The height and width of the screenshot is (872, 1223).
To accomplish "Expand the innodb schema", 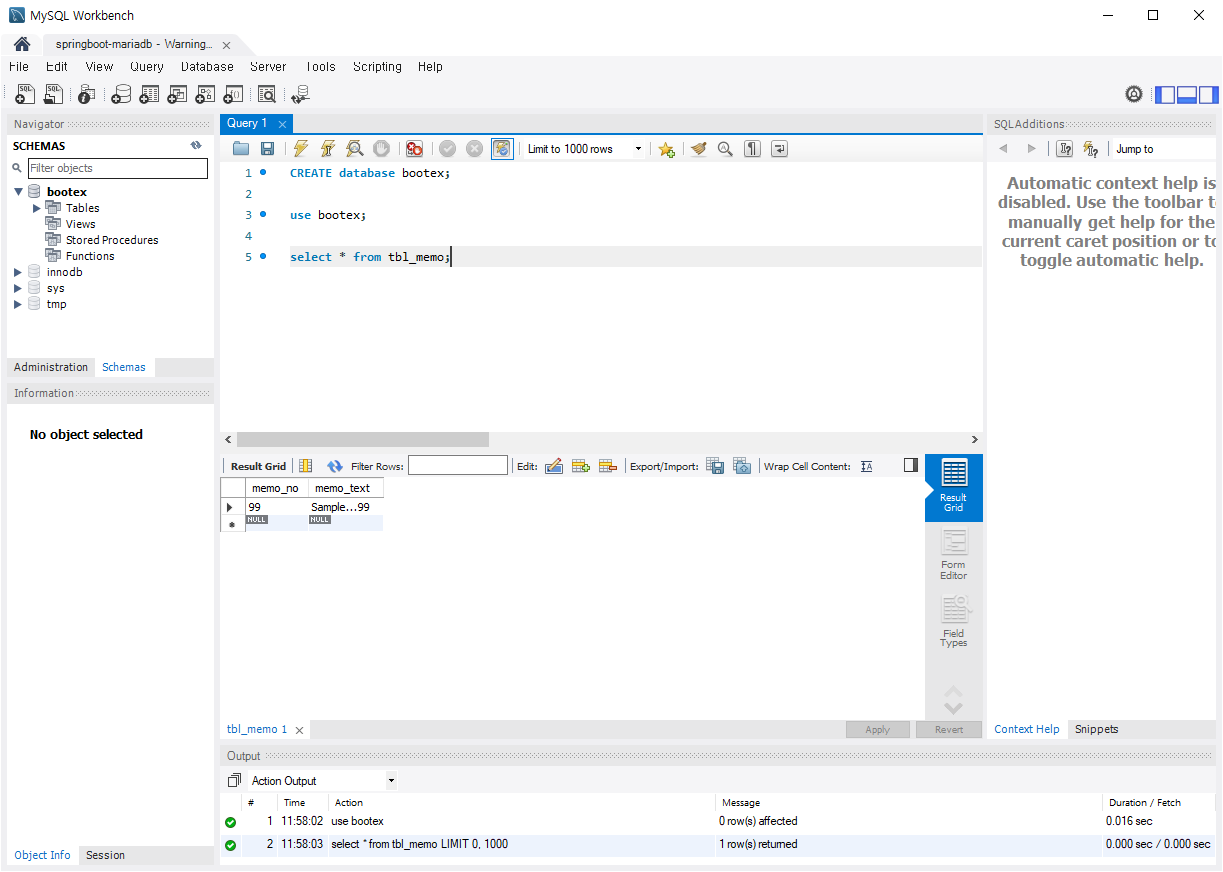I will click(18, 272).
